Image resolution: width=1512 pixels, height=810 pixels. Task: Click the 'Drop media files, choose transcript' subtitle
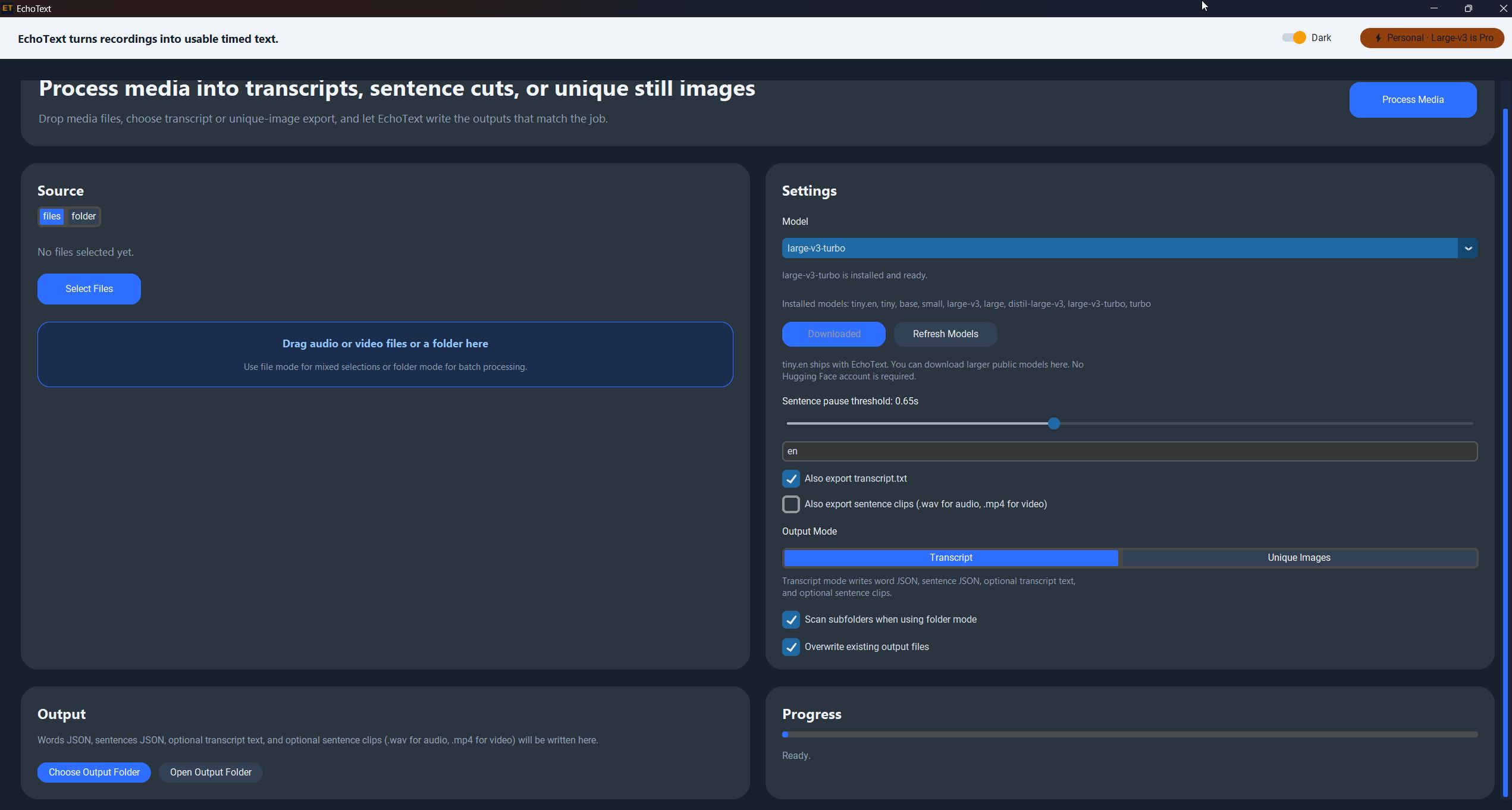pos(323,119)
